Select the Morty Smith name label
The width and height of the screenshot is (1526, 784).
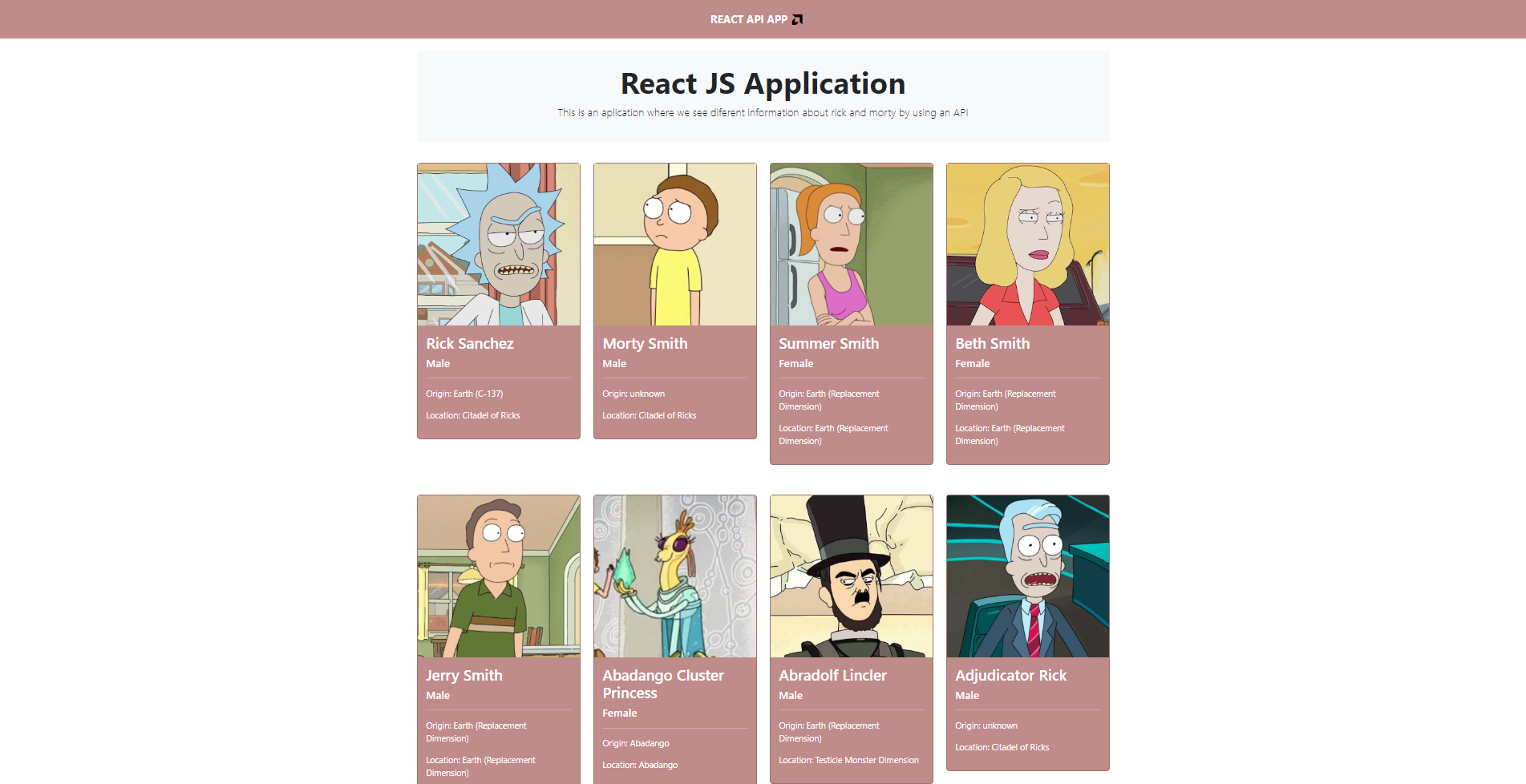(x=645, y=343)
